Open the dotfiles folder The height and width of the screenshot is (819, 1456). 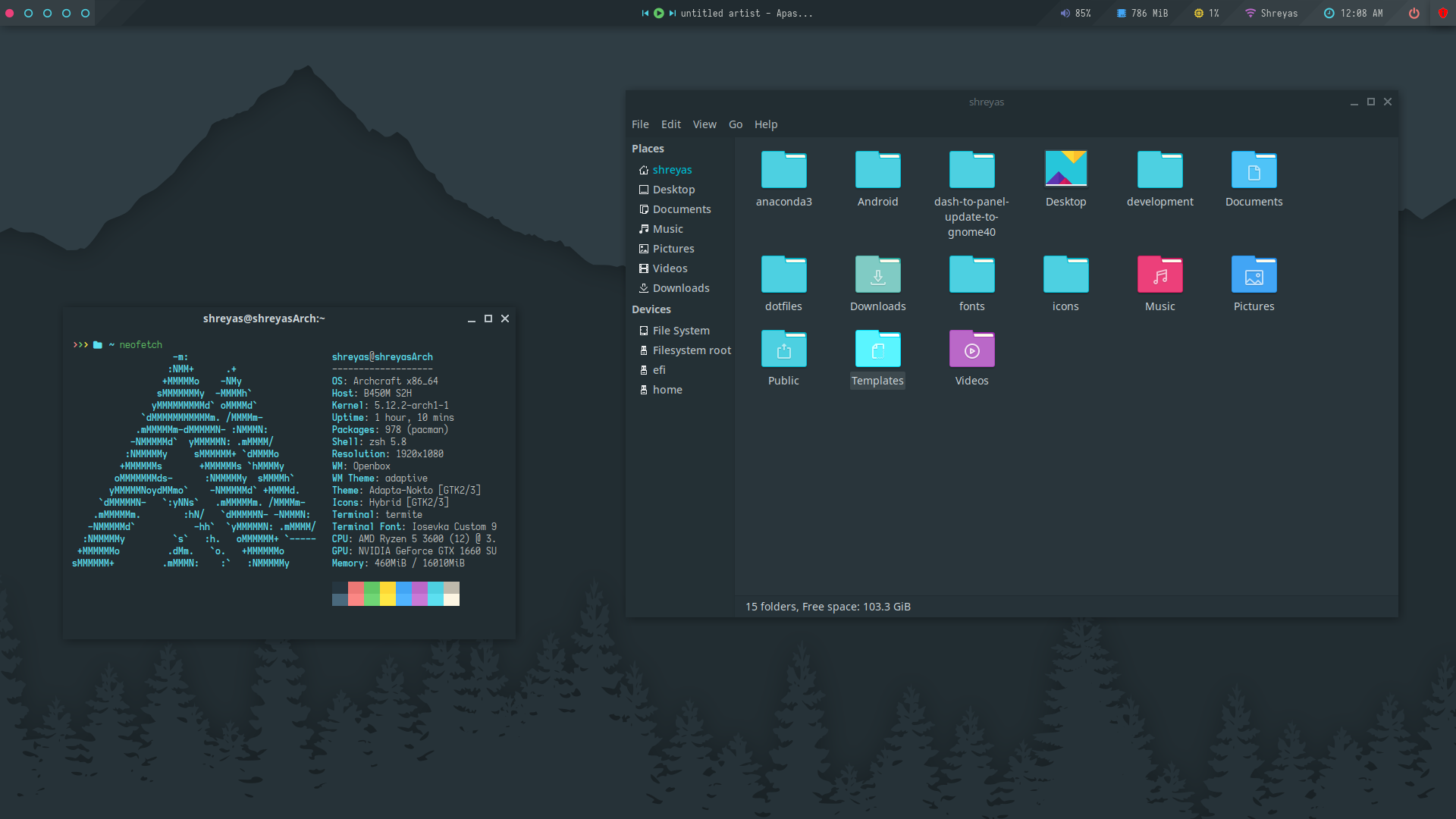pos(783,275)
